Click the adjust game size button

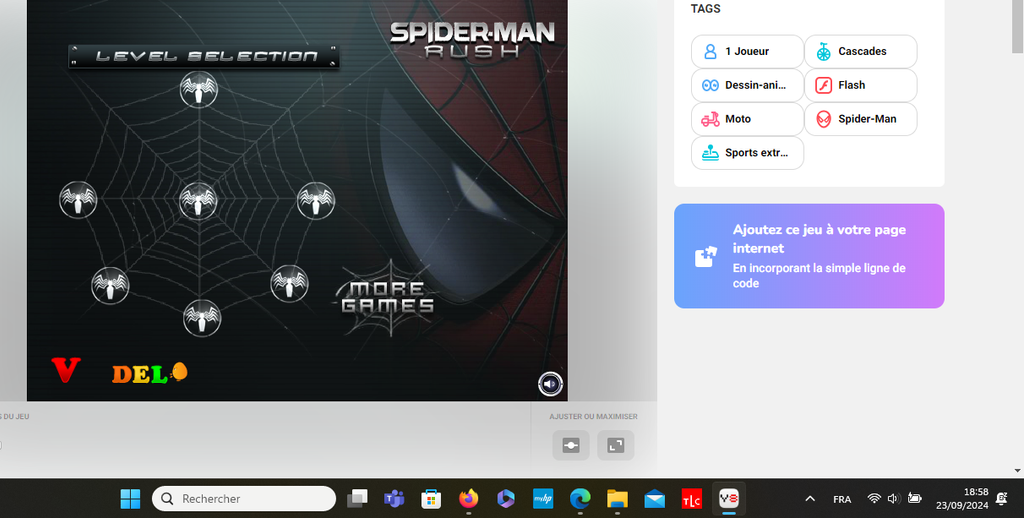(x=571, y=446)
